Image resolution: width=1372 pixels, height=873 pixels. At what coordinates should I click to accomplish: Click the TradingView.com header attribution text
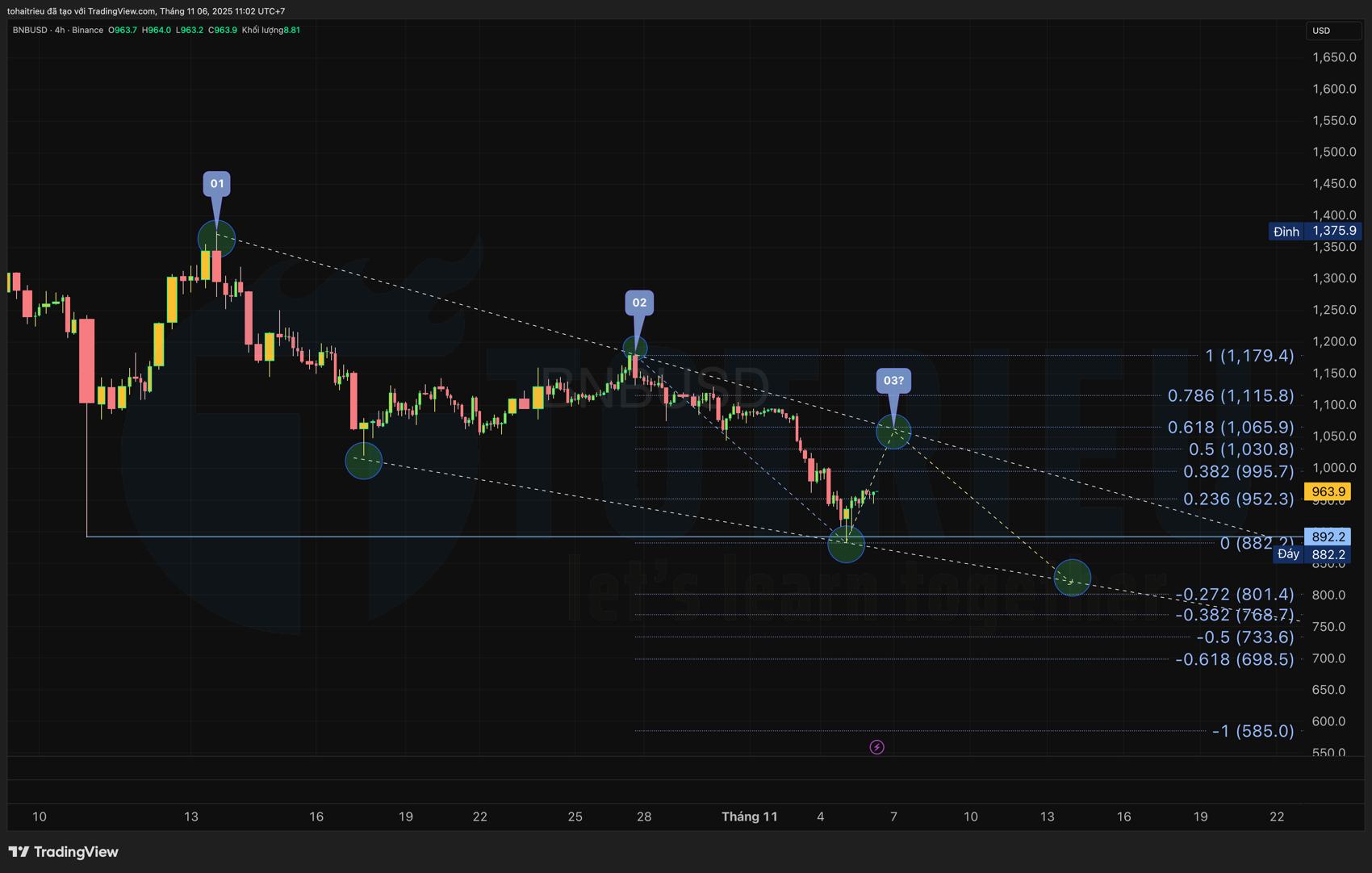tap(145, 11)
